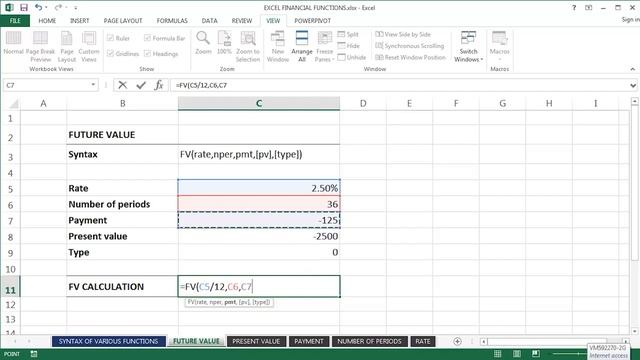Click View Side by Side
This screenshot has width=640, height=360.
[403, 34]
